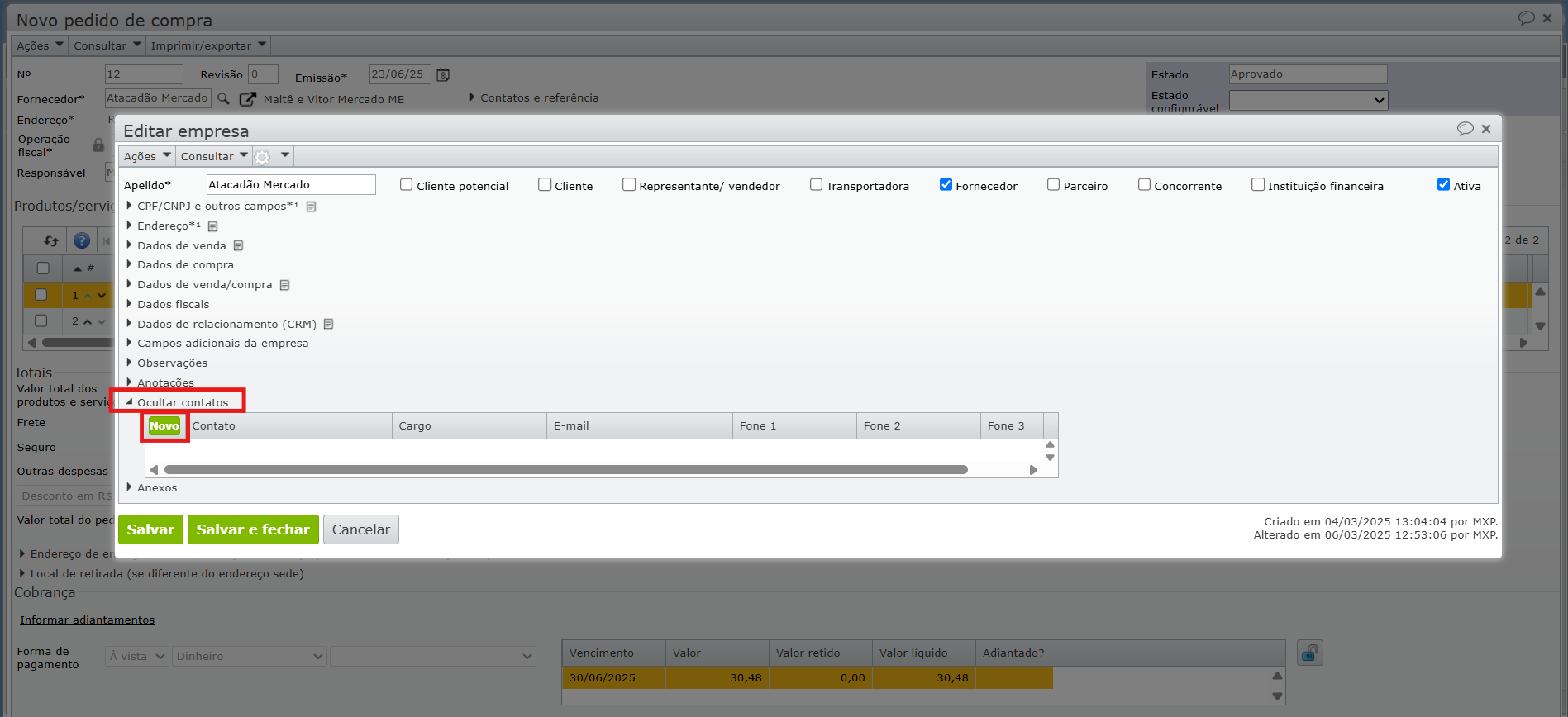The image size is (1568, 717).
Task: Sort products grid by # column
Action: click(83, 268)
